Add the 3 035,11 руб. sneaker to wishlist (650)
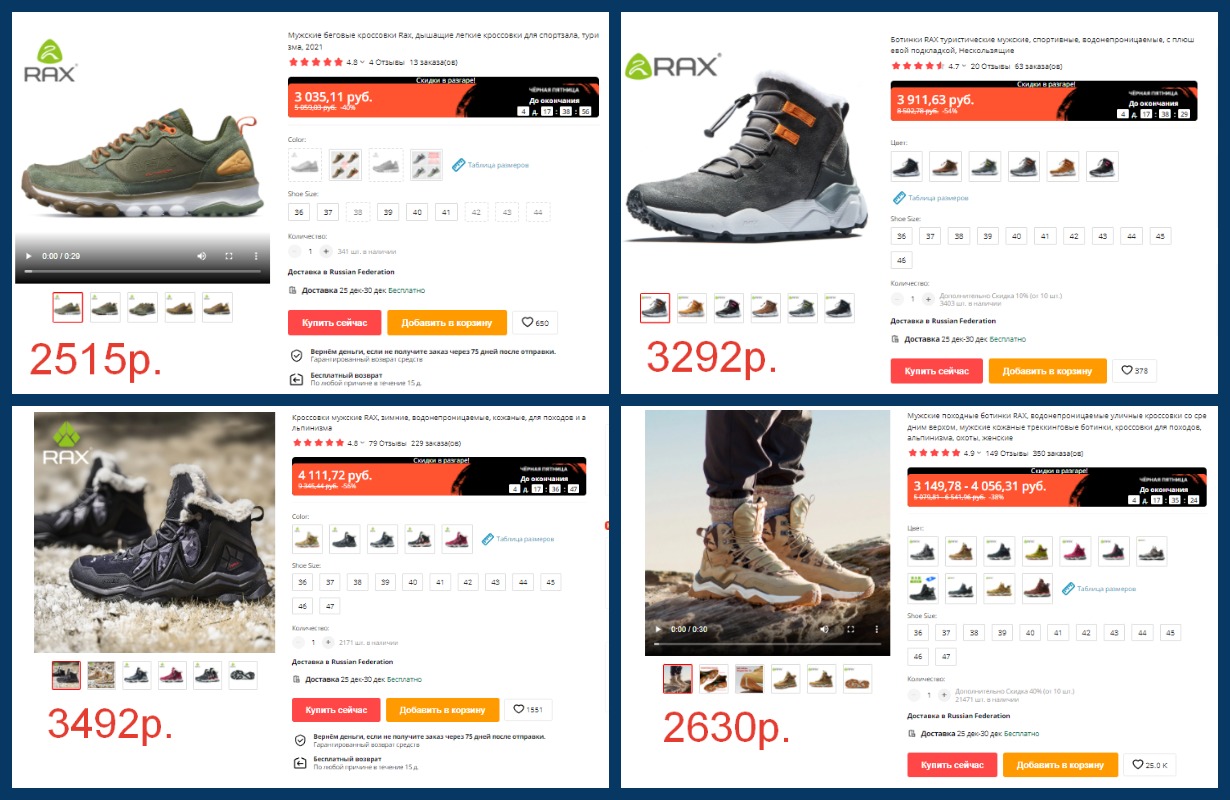Image resolution: width=1230 pixels, height=800 pixels. pyautogui.click(x=535, y=323)
